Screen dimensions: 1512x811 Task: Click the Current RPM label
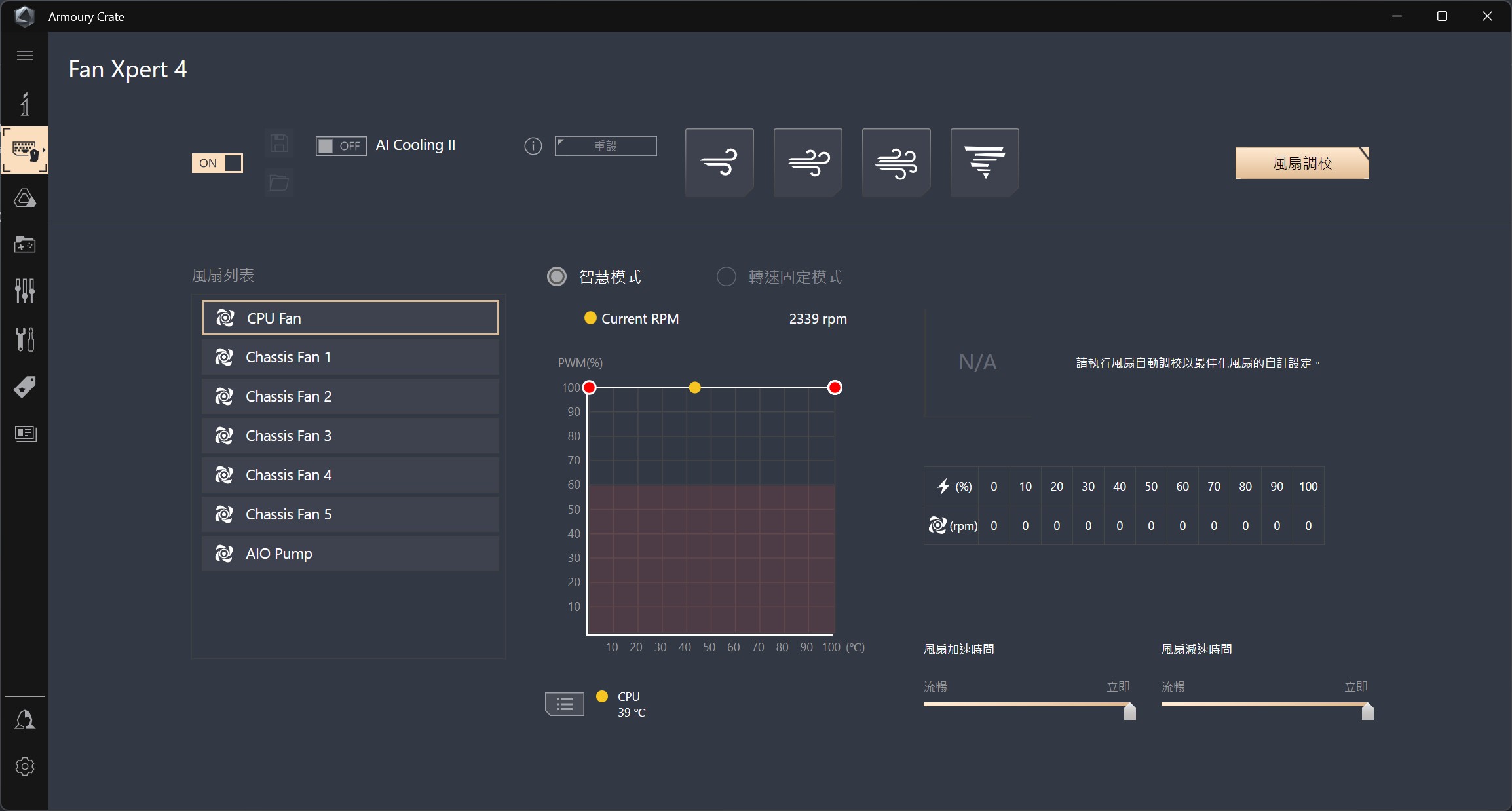click(x=640, y=319)
